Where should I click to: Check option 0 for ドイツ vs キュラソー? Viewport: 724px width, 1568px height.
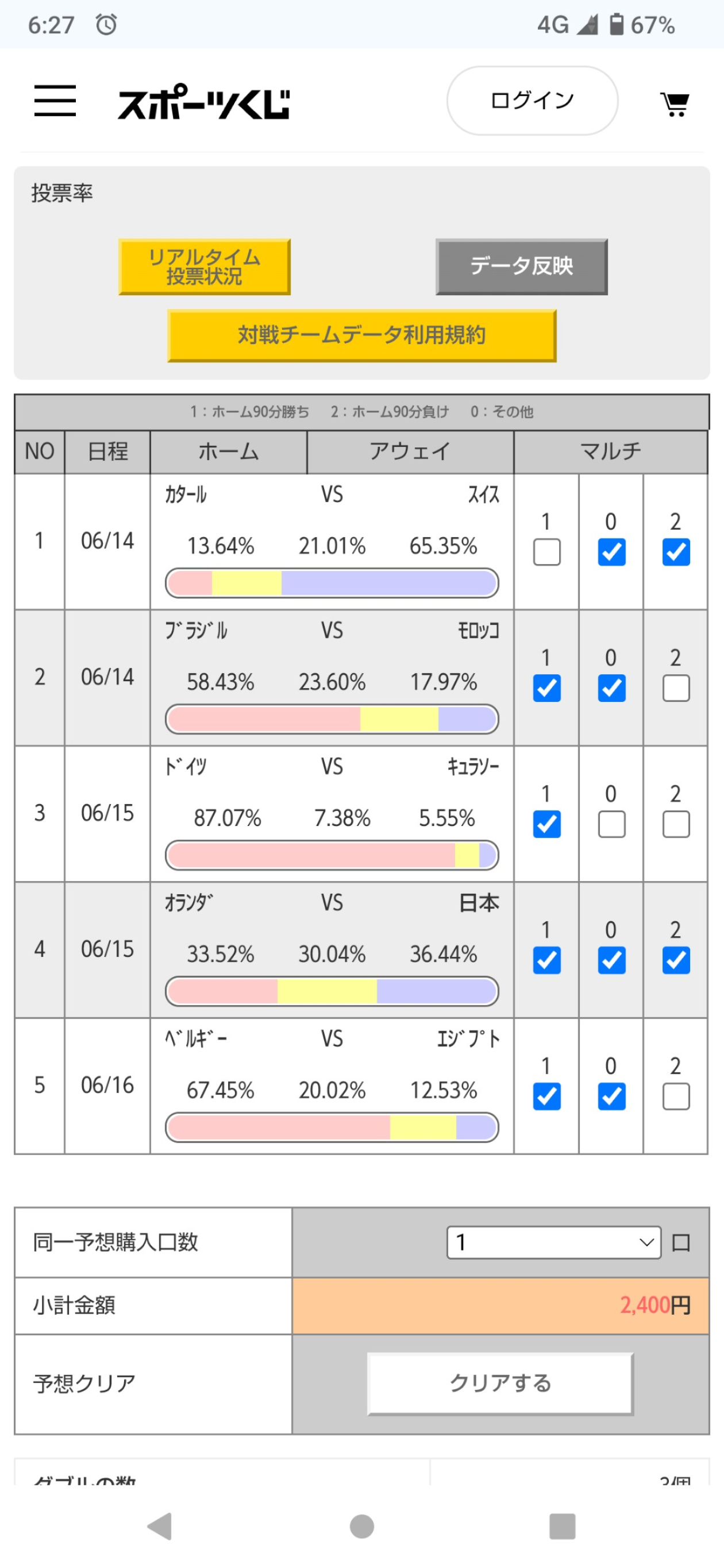click(611, 824)
